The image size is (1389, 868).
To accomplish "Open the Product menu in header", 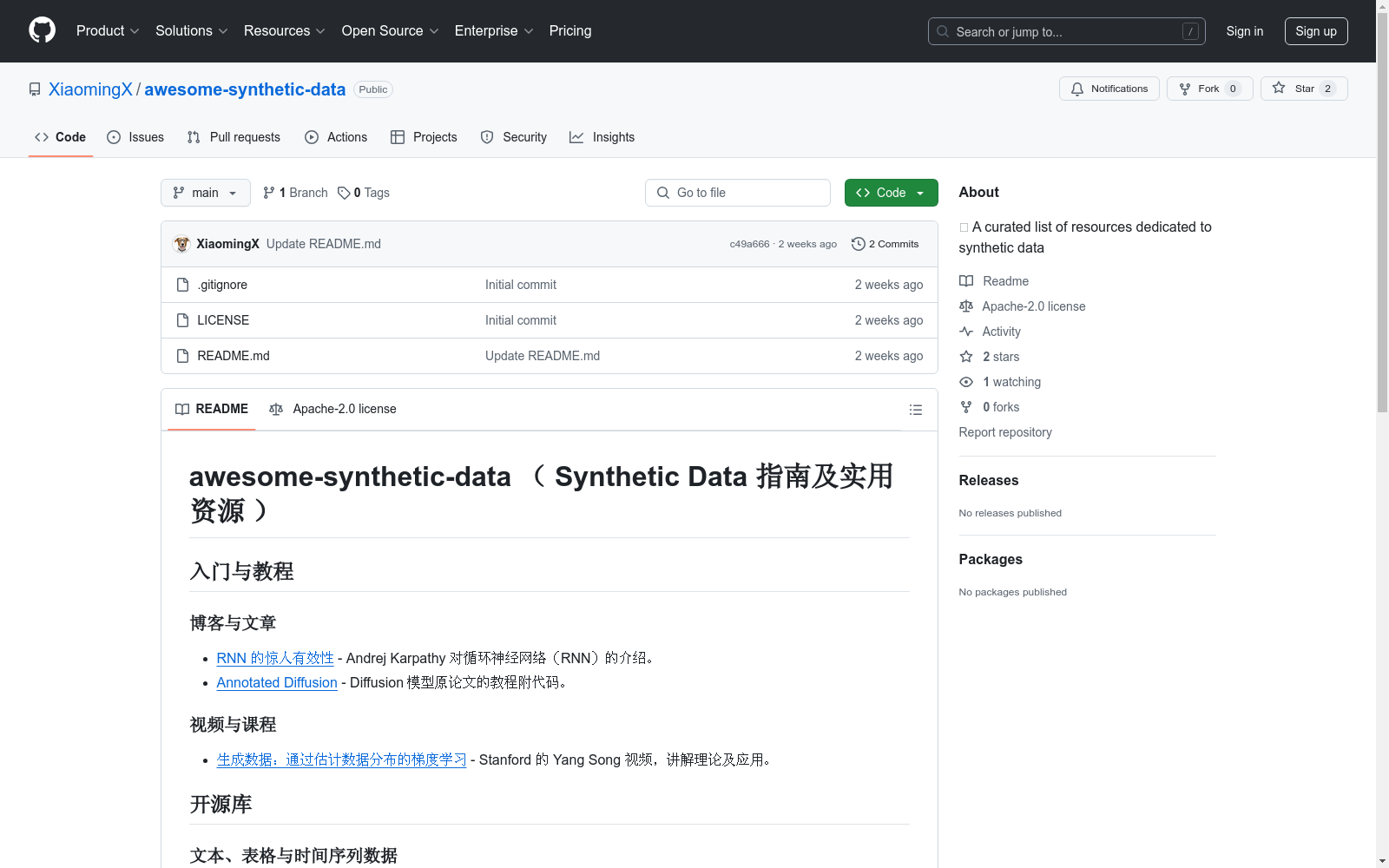I will point(108,30).
